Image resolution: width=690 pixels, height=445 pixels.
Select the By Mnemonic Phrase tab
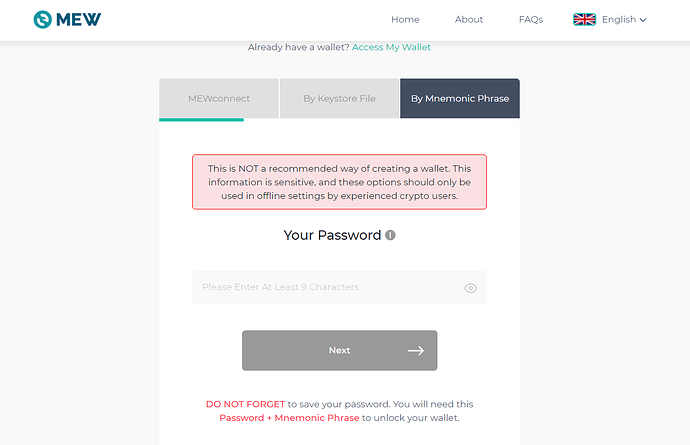460,99
